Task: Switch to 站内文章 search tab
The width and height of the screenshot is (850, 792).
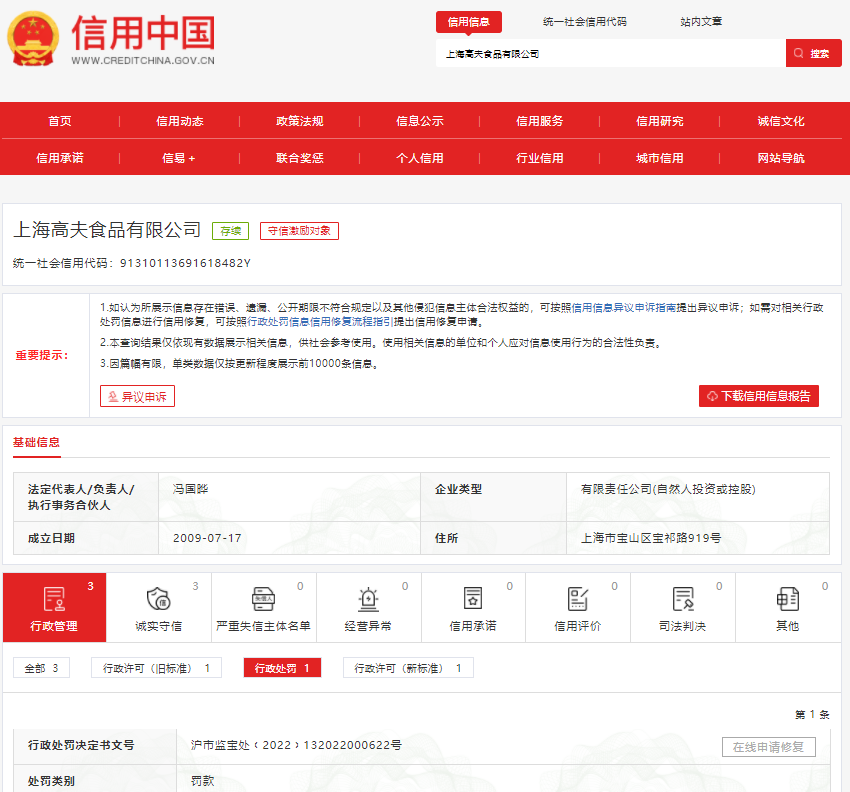Action: click(701, 22)
